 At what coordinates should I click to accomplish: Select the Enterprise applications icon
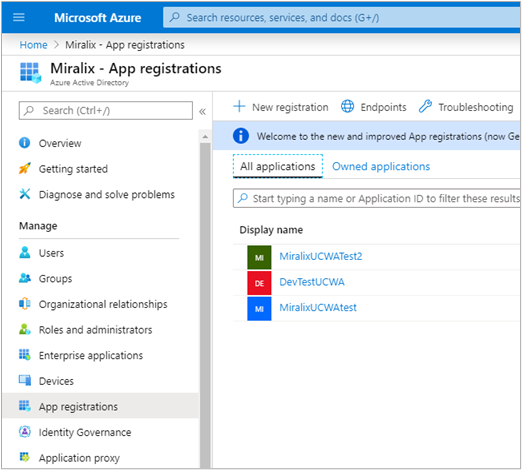[x=25, y=355]
